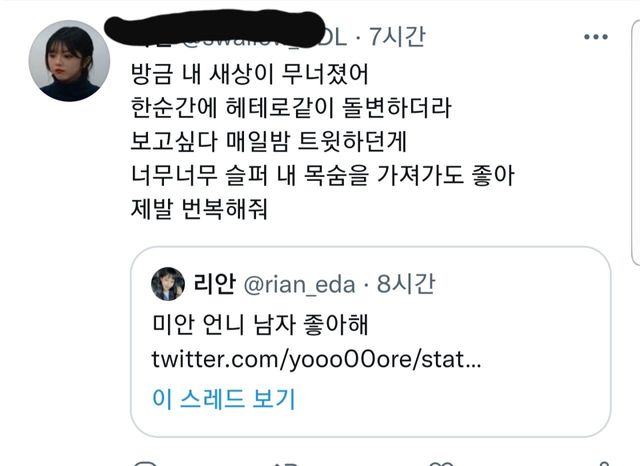Image resolution: width=640 pixels, height=466 pixels.
Task: Click the last line 제발 번복해줘
Action: 199,209
